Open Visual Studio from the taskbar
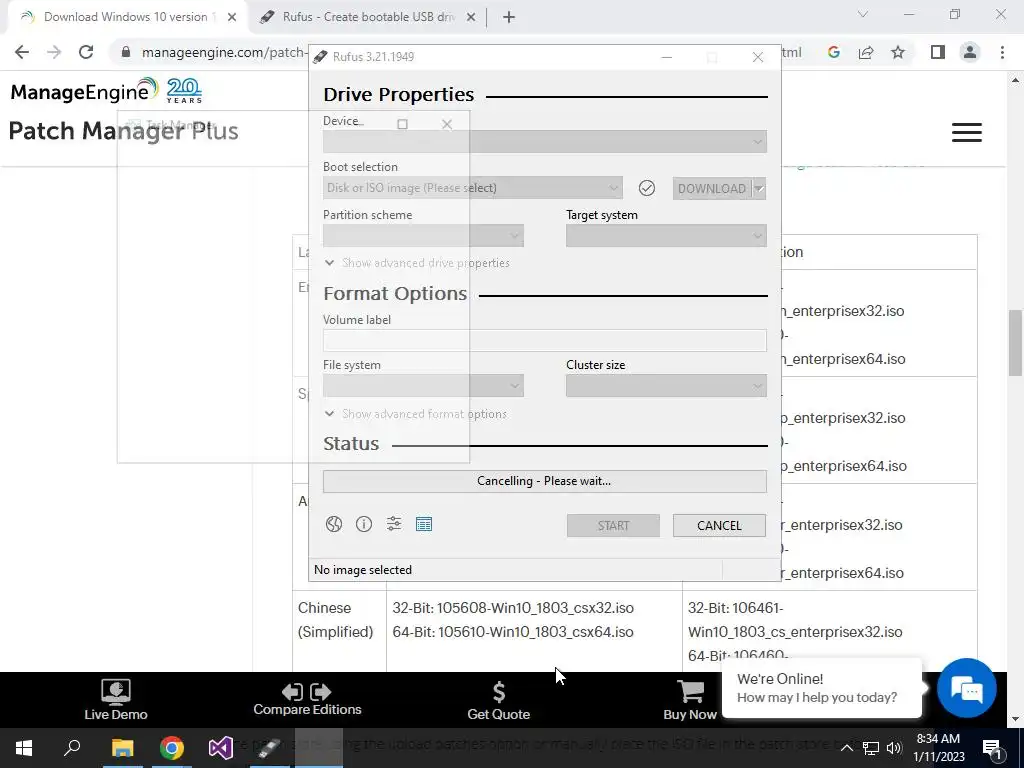 [221, 748]
